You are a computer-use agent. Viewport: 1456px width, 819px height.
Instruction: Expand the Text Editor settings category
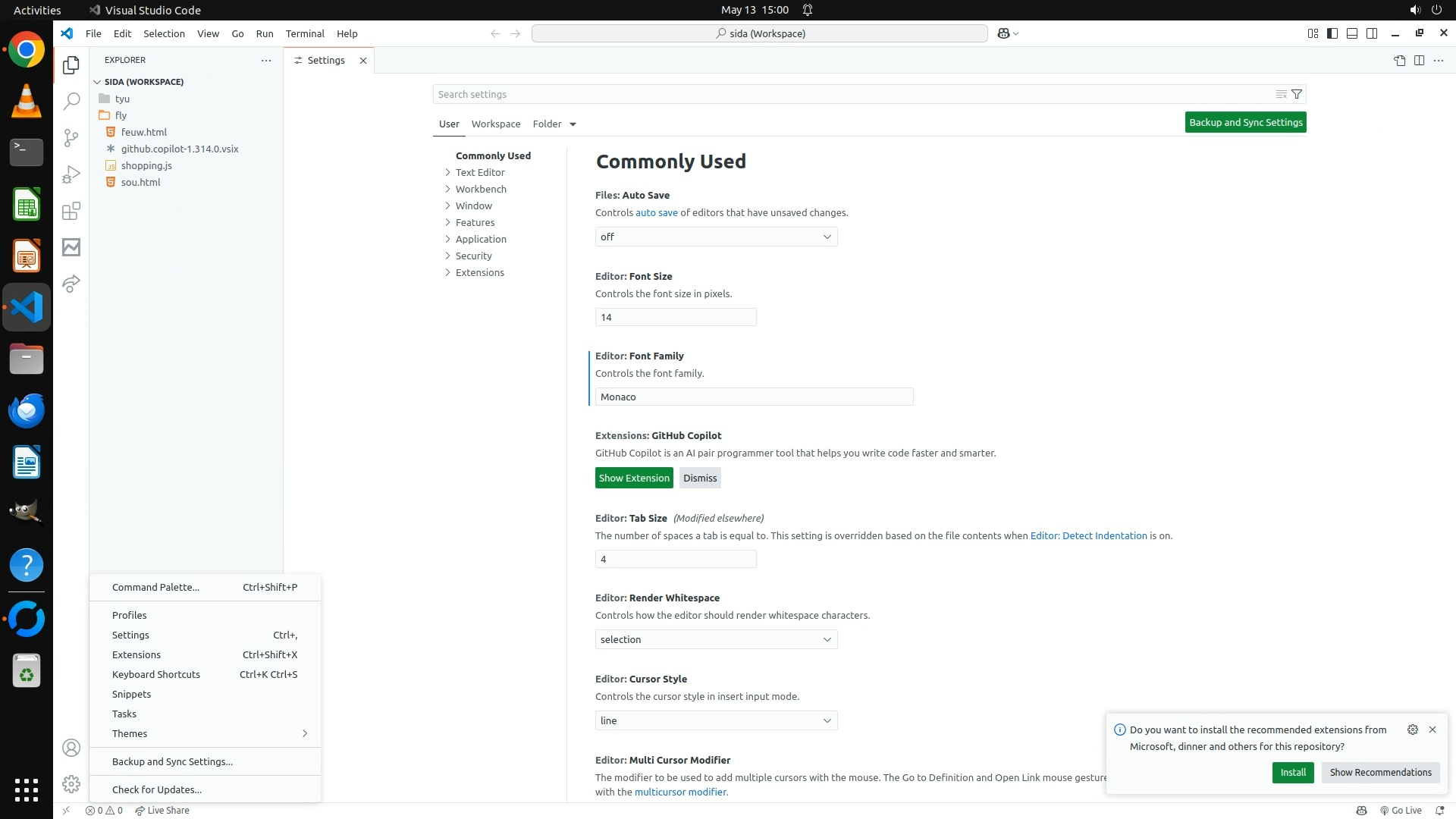(480, 172)
